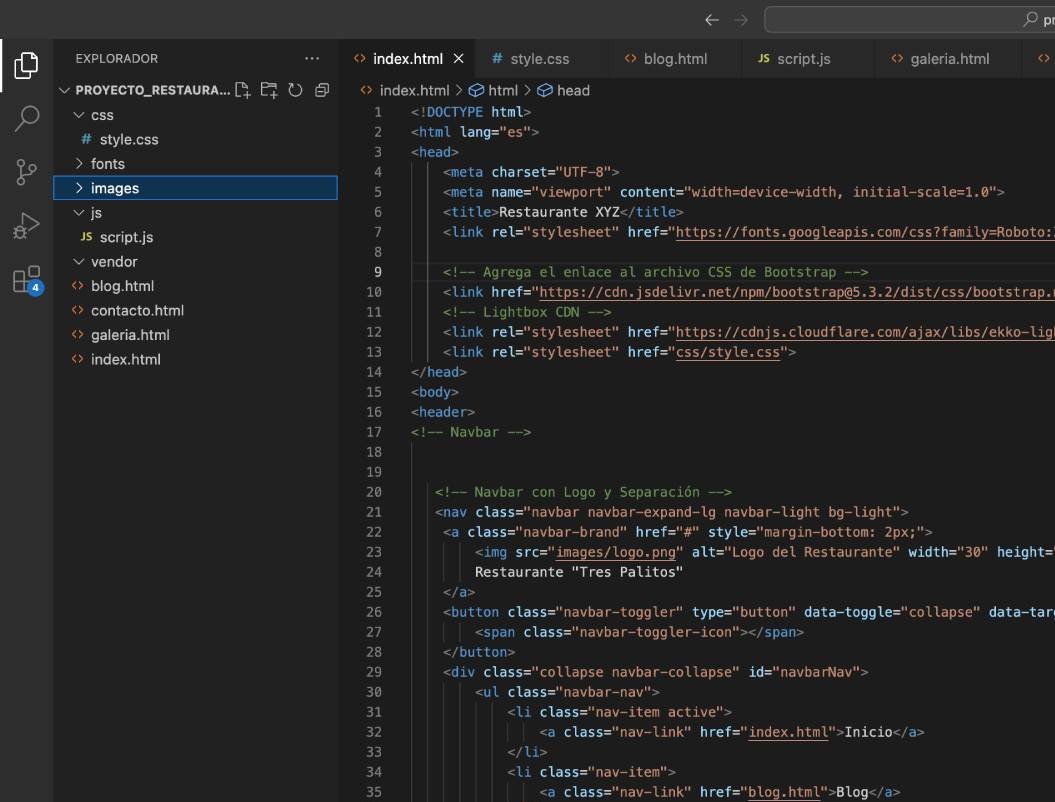This screenshot has width=1055, height=802.
Task: Open the Search view in the Activity Bar
Action: [x=25, y=117]
